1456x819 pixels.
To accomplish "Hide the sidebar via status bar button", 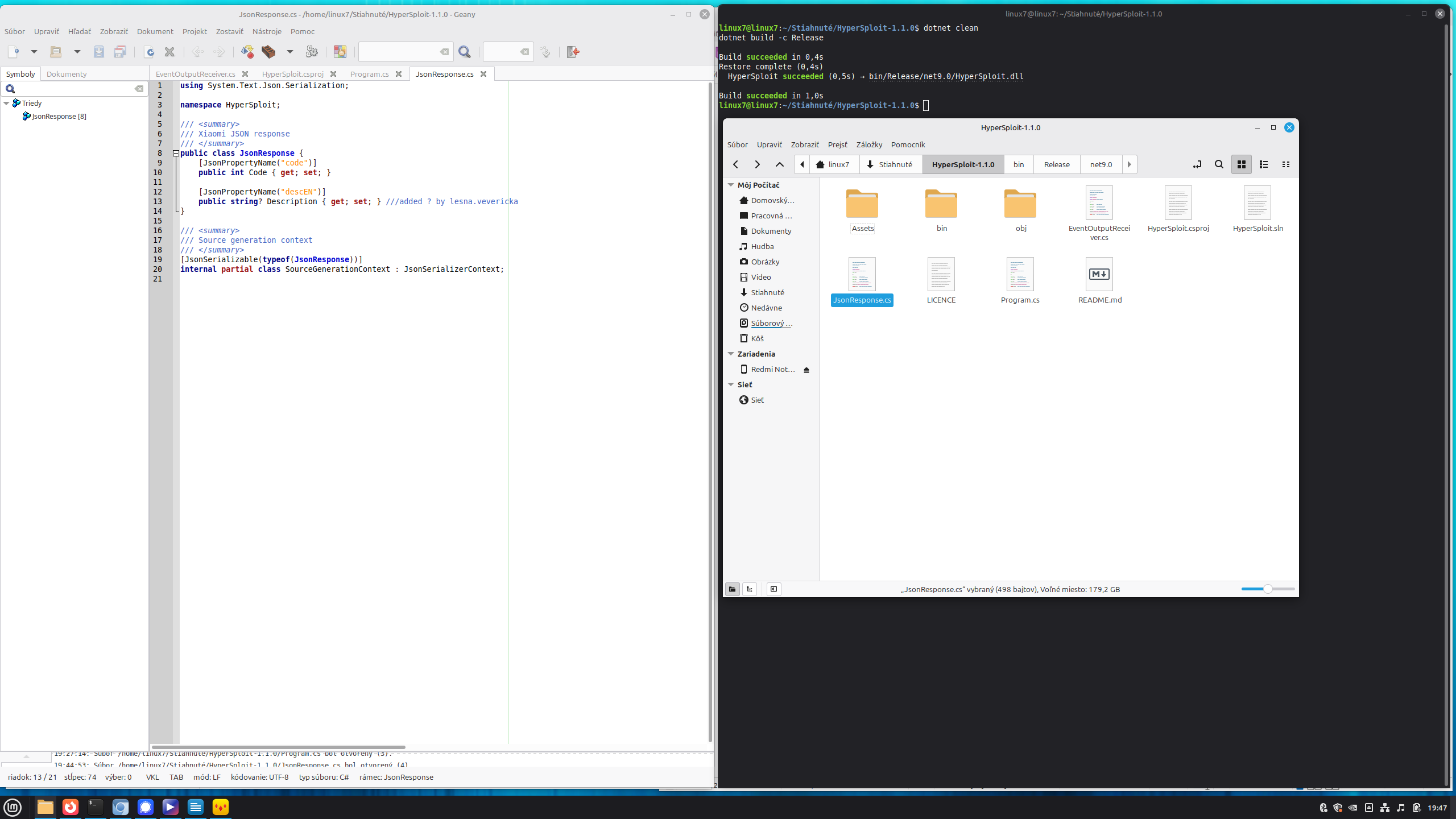I will tap(773, 589).
